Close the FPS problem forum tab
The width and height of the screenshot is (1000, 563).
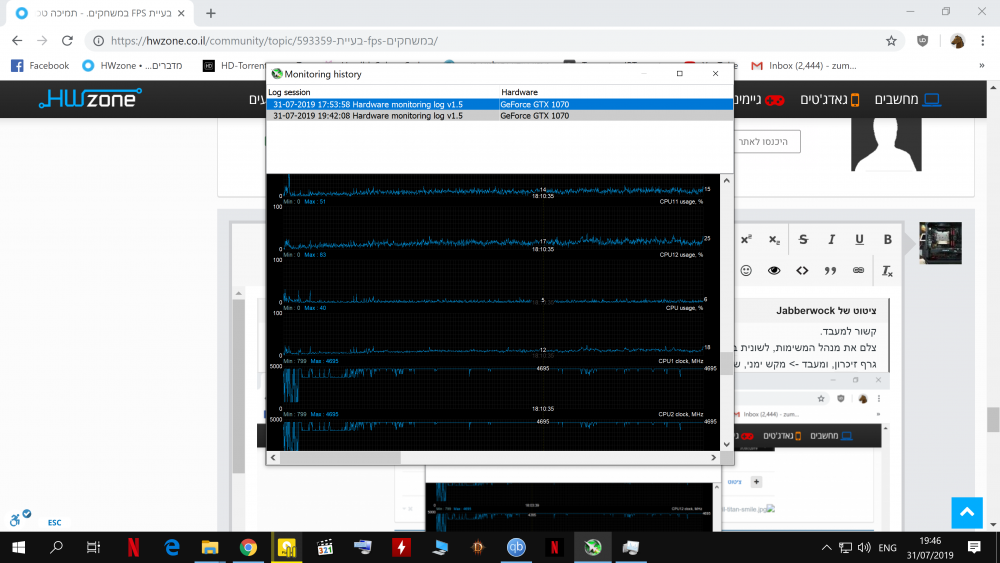click(x=181, y=13)
